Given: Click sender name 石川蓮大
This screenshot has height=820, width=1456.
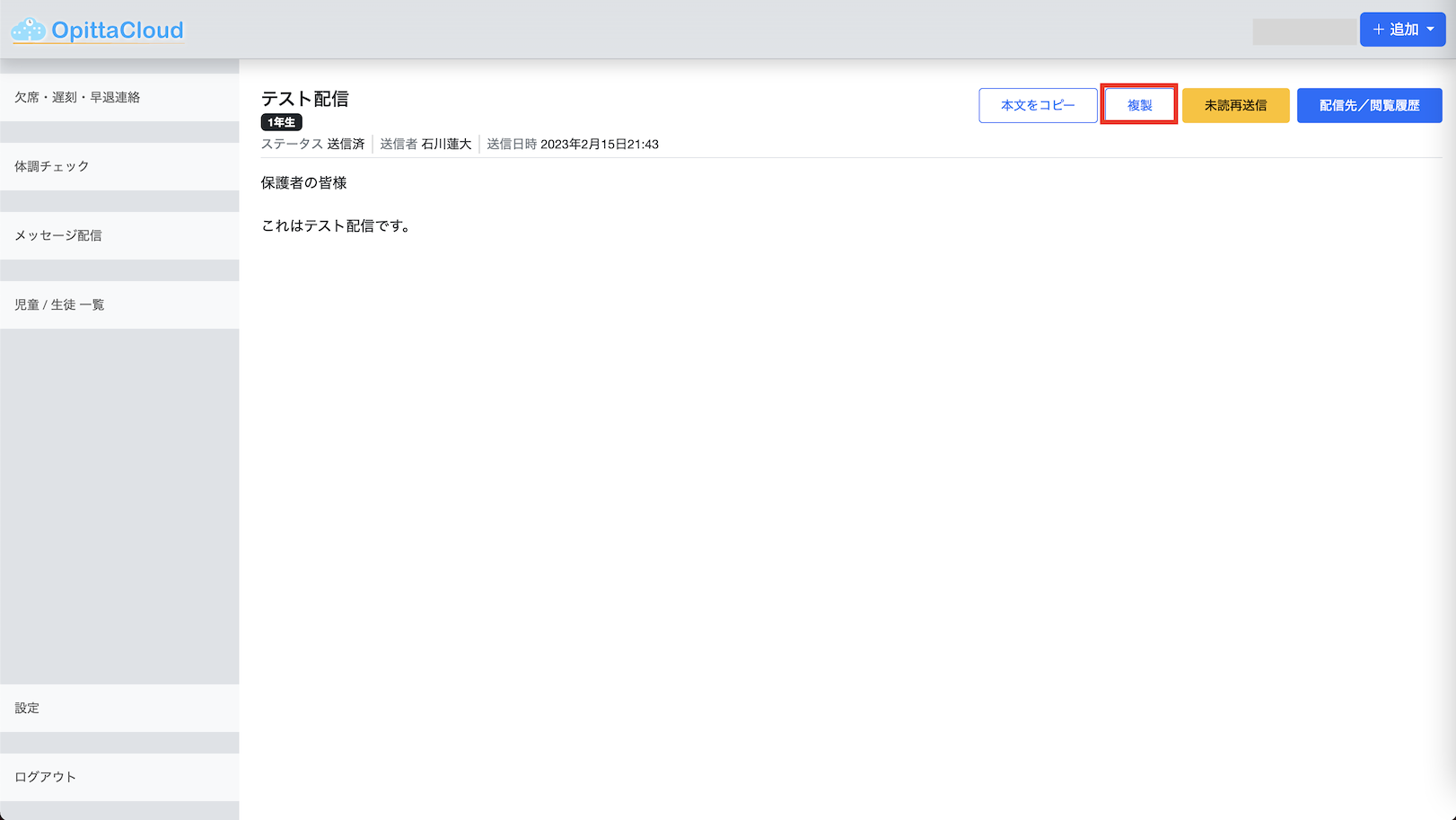Looking at the screenshot, I should coord(446,144).
